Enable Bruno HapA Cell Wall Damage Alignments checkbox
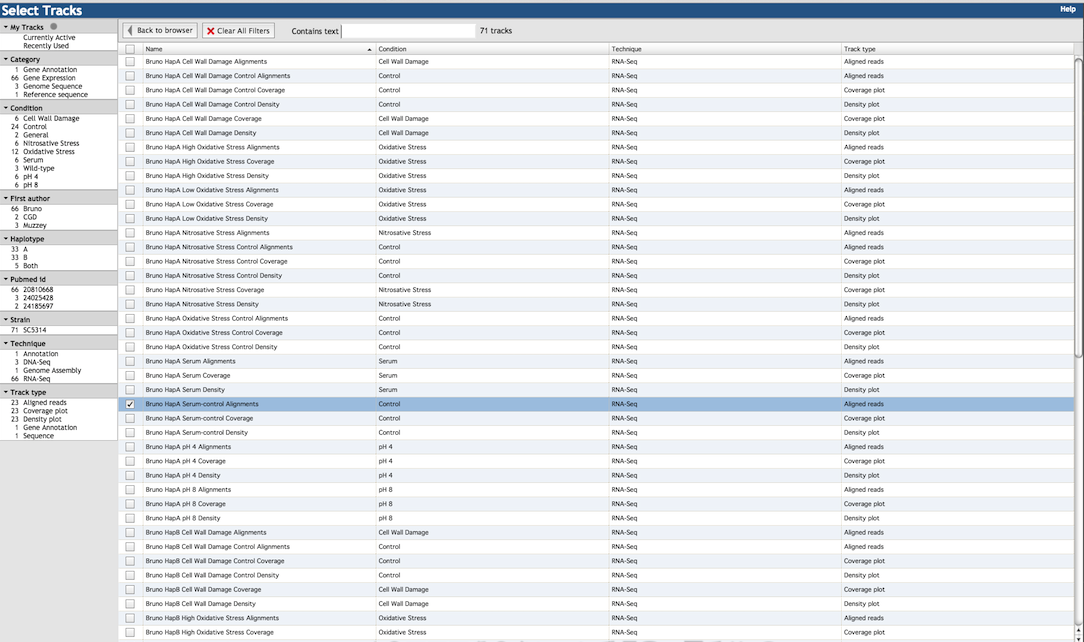 pyautogui.click(x=130, y=62)
